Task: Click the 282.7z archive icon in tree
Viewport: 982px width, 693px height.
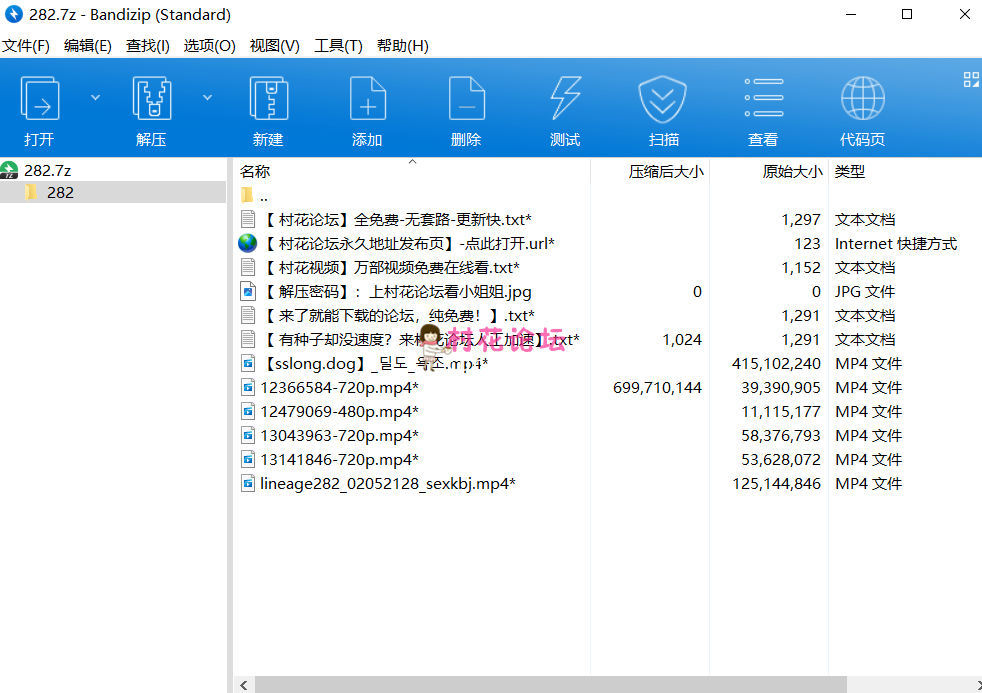Action: pos(9,170)
